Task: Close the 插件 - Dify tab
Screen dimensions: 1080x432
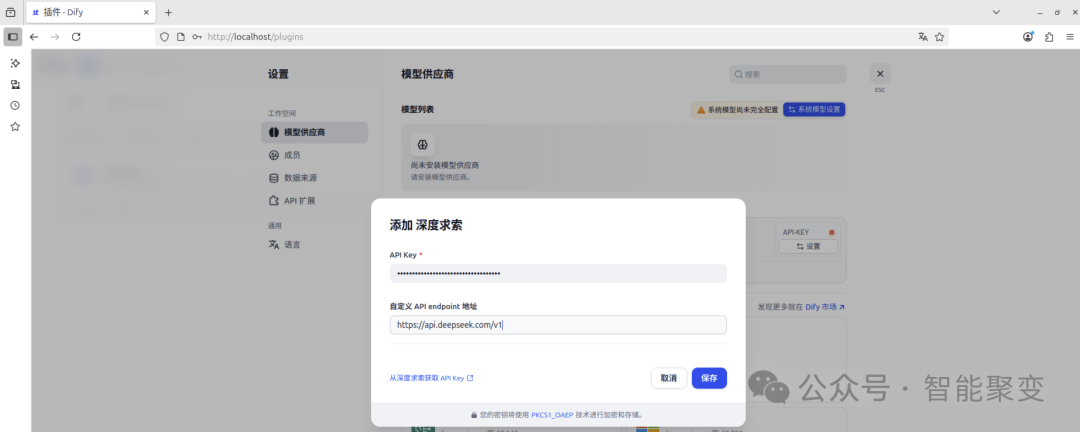Action: tap(145, 12)
